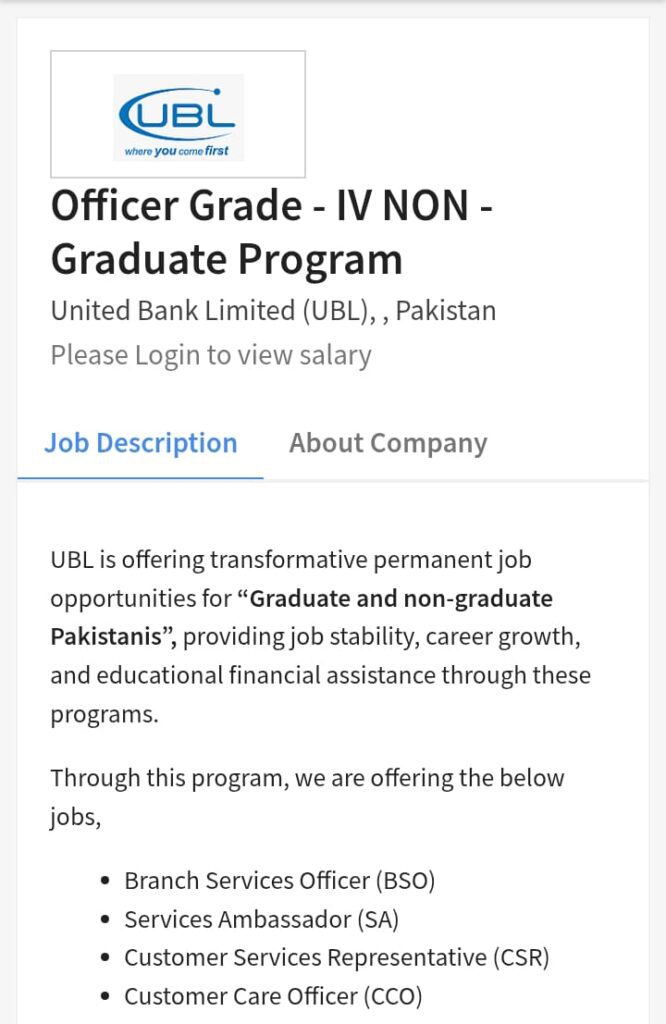Screen dimensions: 666x1024
Task: Click the bullet beside Customer Care Officer
Action: click(x=104, y=996)
